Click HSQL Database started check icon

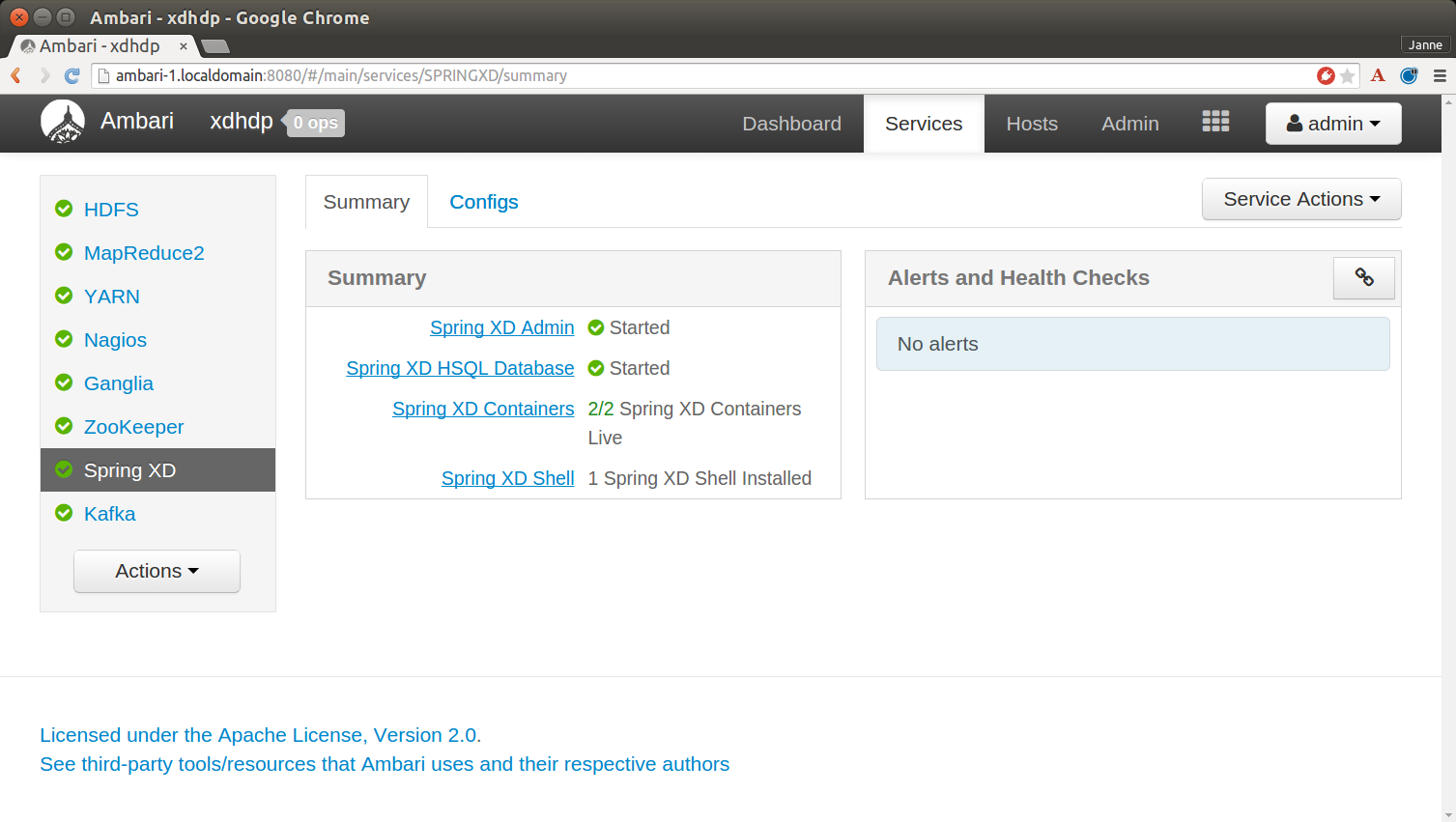(x=596, y=368)
